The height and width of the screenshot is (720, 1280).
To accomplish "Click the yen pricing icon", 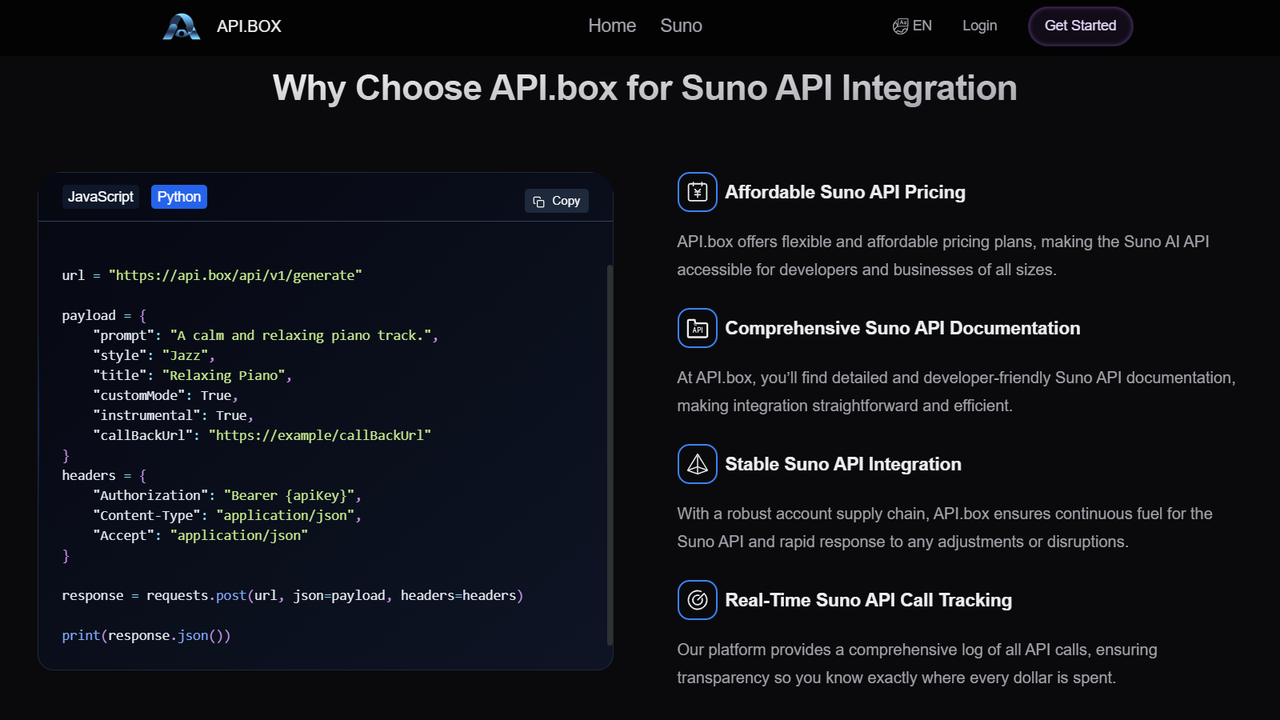I will tap(697, 192).
